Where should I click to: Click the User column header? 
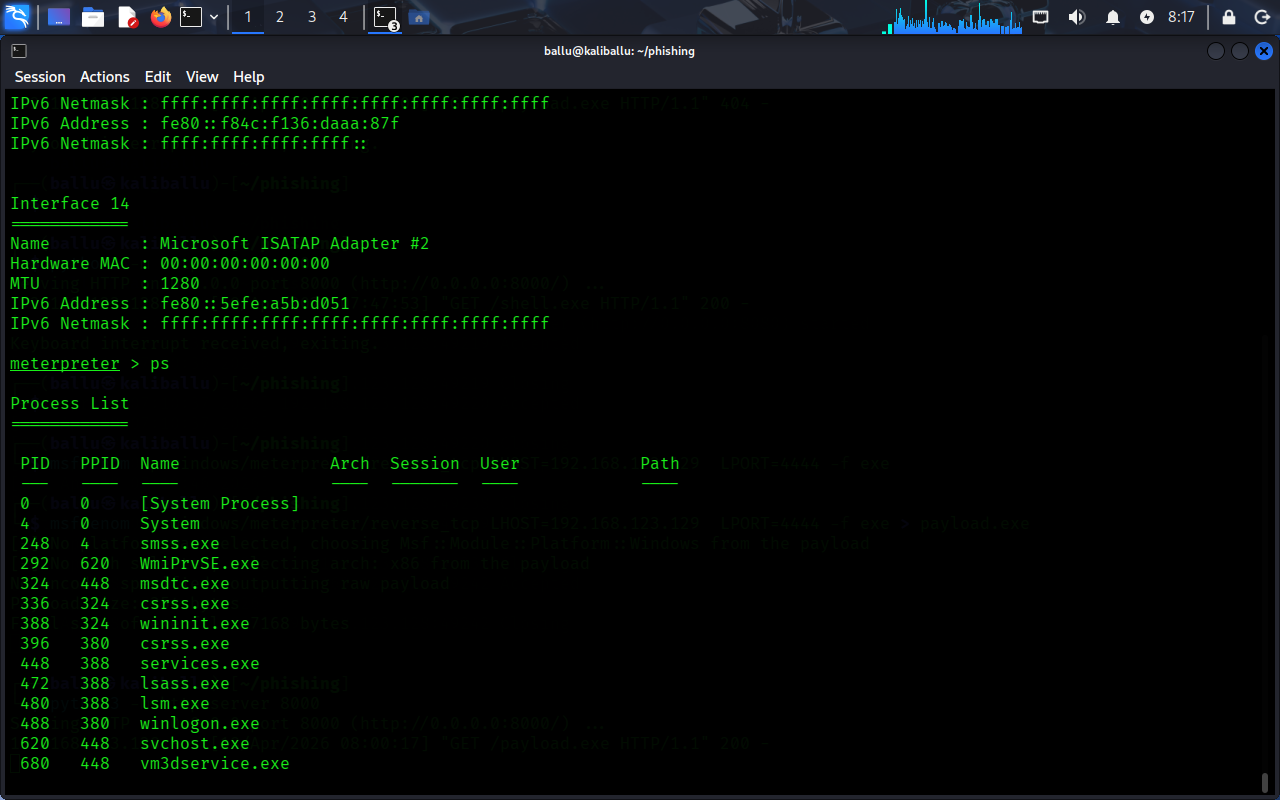click(500, 463)
